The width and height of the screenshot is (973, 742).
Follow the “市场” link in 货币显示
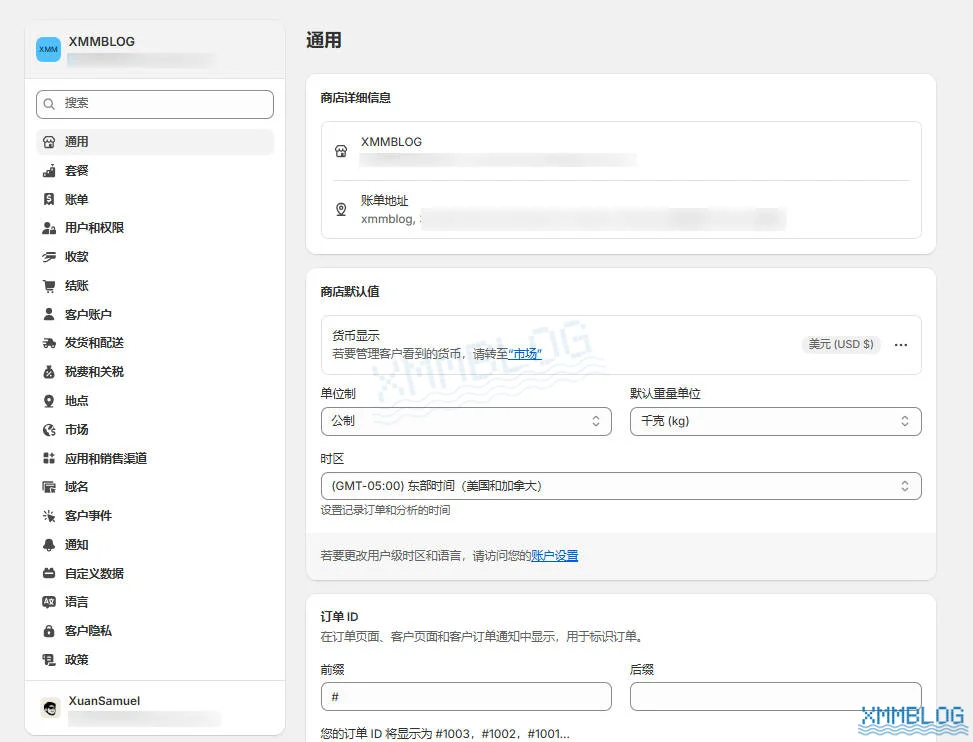[x=525, y=354]
